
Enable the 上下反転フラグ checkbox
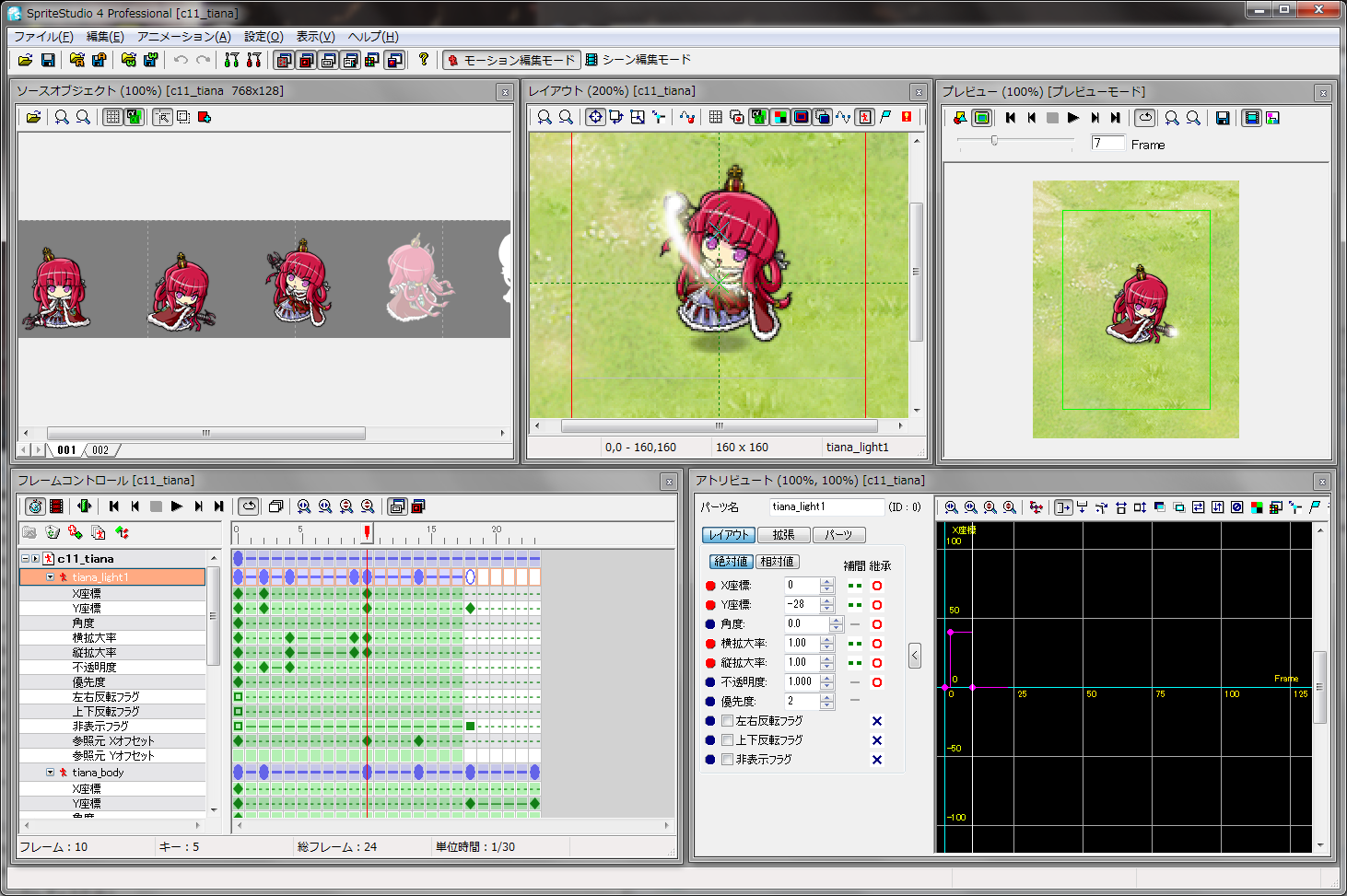point(728,740)
